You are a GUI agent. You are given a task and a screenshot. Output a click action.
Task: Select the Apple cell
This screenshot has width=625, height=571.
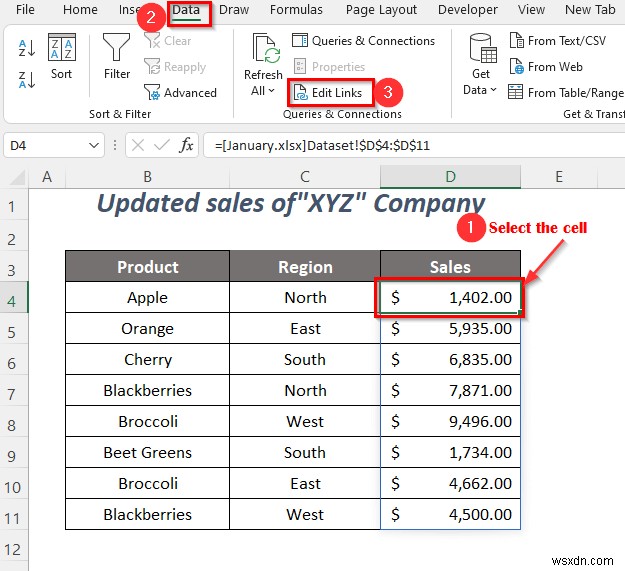coord(147,298)
